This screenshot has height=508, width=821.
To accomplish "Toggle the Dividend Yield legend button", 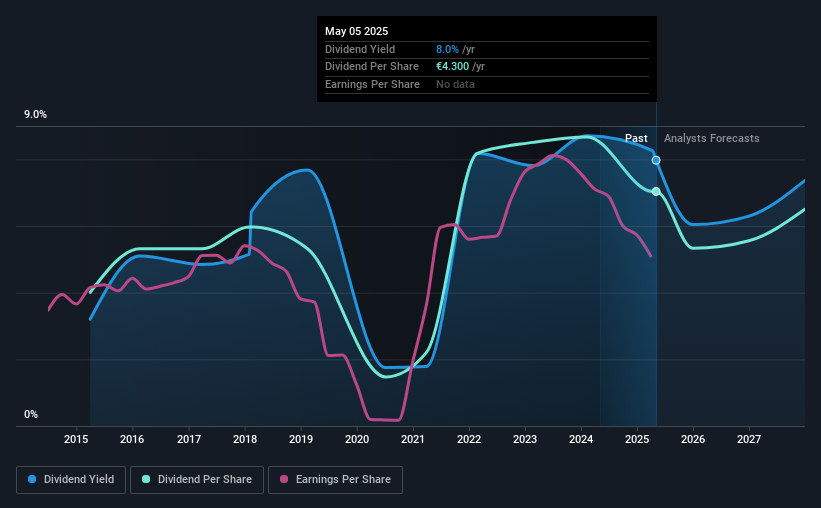I will pyautogui.click(x=71, y=480).
